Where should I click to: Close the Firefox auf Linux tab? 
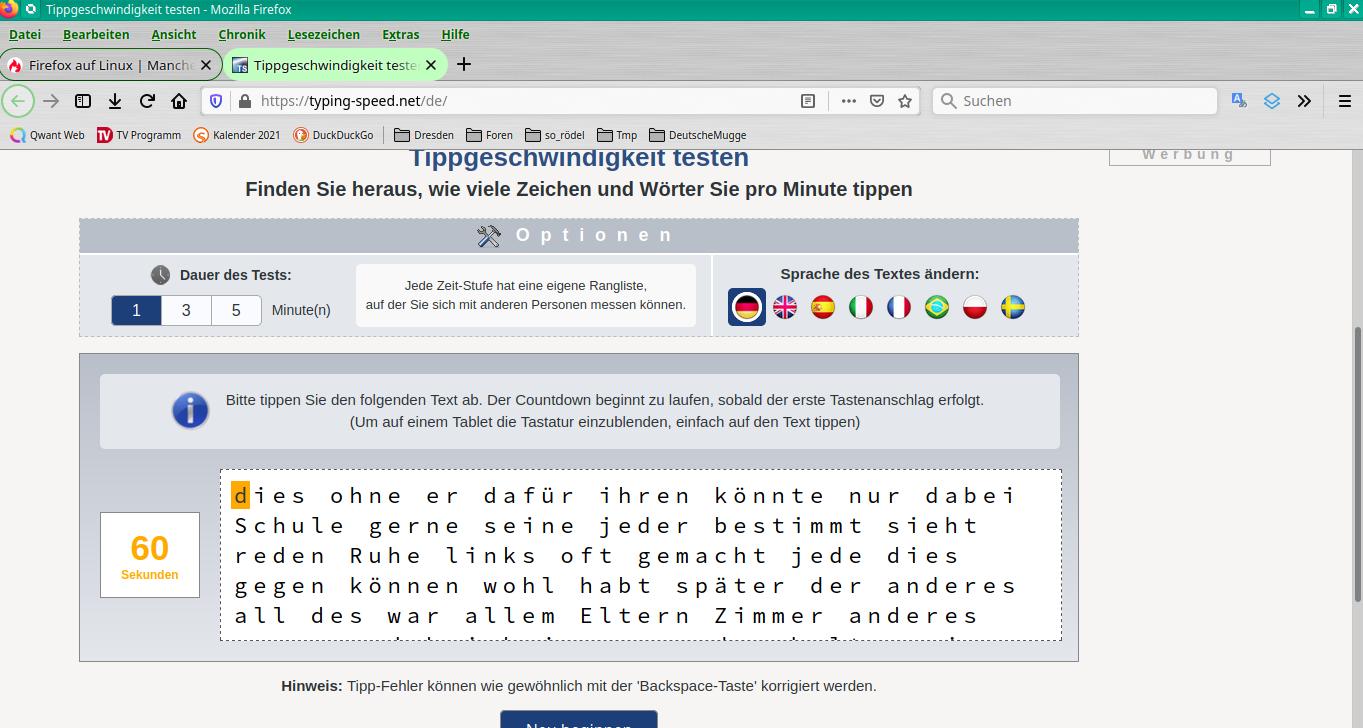click(x=206, y=65)
